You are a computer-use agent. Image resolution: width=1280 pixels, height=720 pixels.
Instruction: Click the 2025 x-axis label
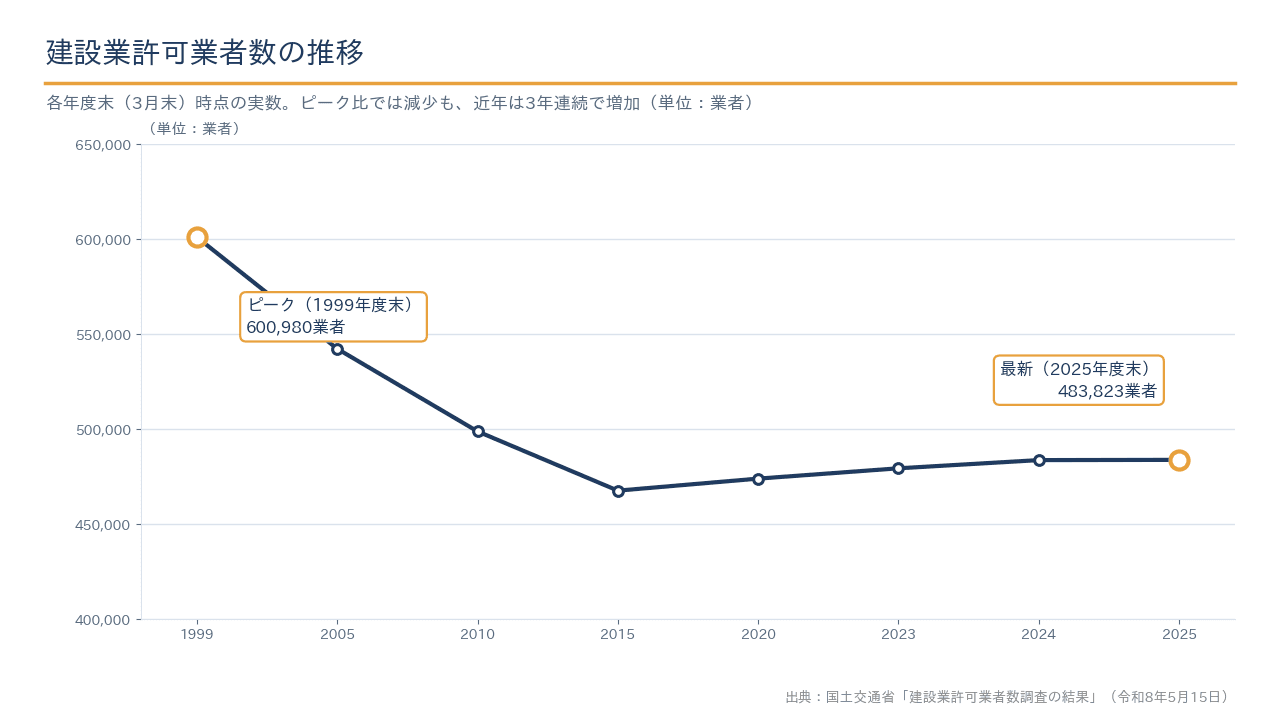(1179, 634)
